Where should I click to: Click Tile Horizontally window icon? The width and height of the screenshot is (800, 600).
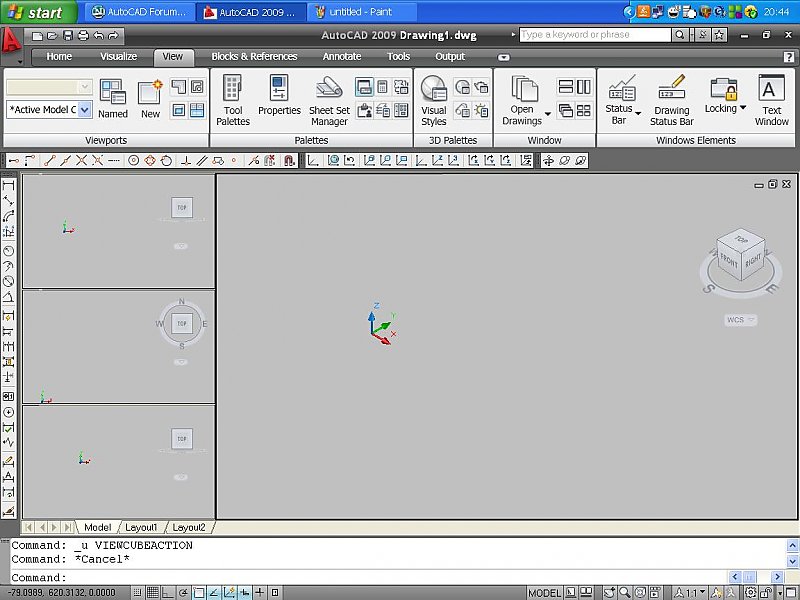566,87
